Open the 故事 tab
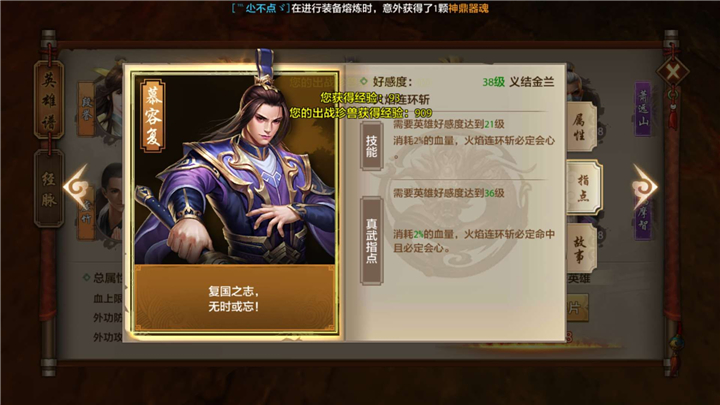 click(580, 250)
